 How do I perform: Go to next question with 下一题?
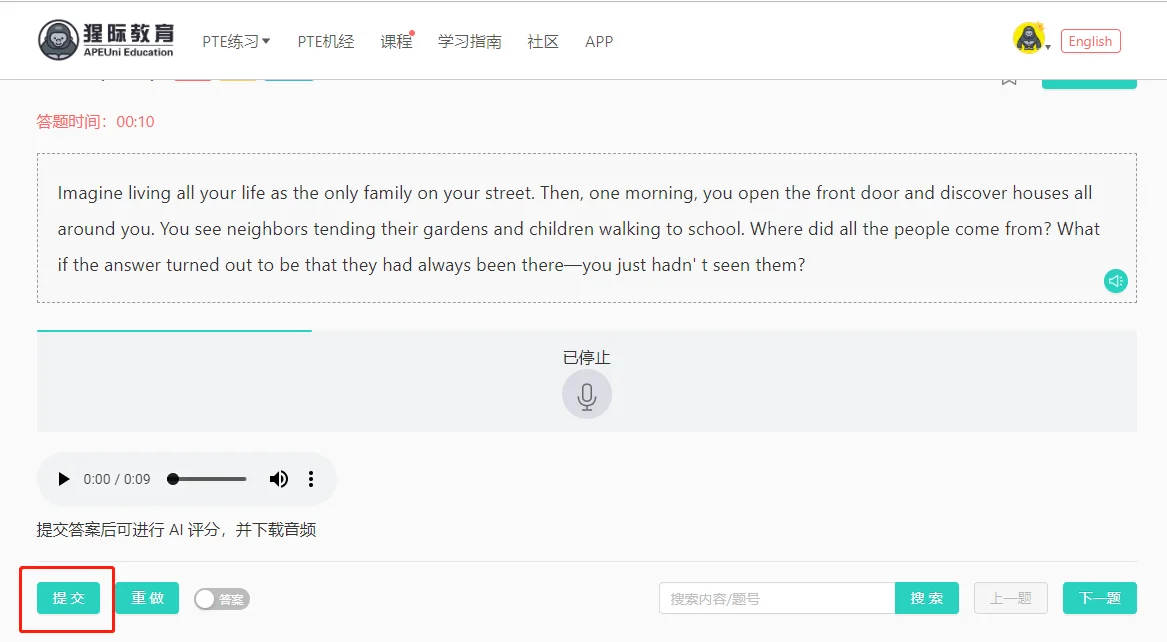[x=1099, y=598]
